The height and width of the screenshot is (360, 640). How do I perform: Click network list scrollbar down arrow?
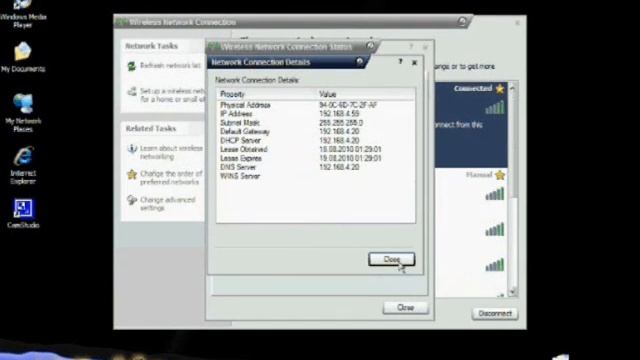pos(513,291)
